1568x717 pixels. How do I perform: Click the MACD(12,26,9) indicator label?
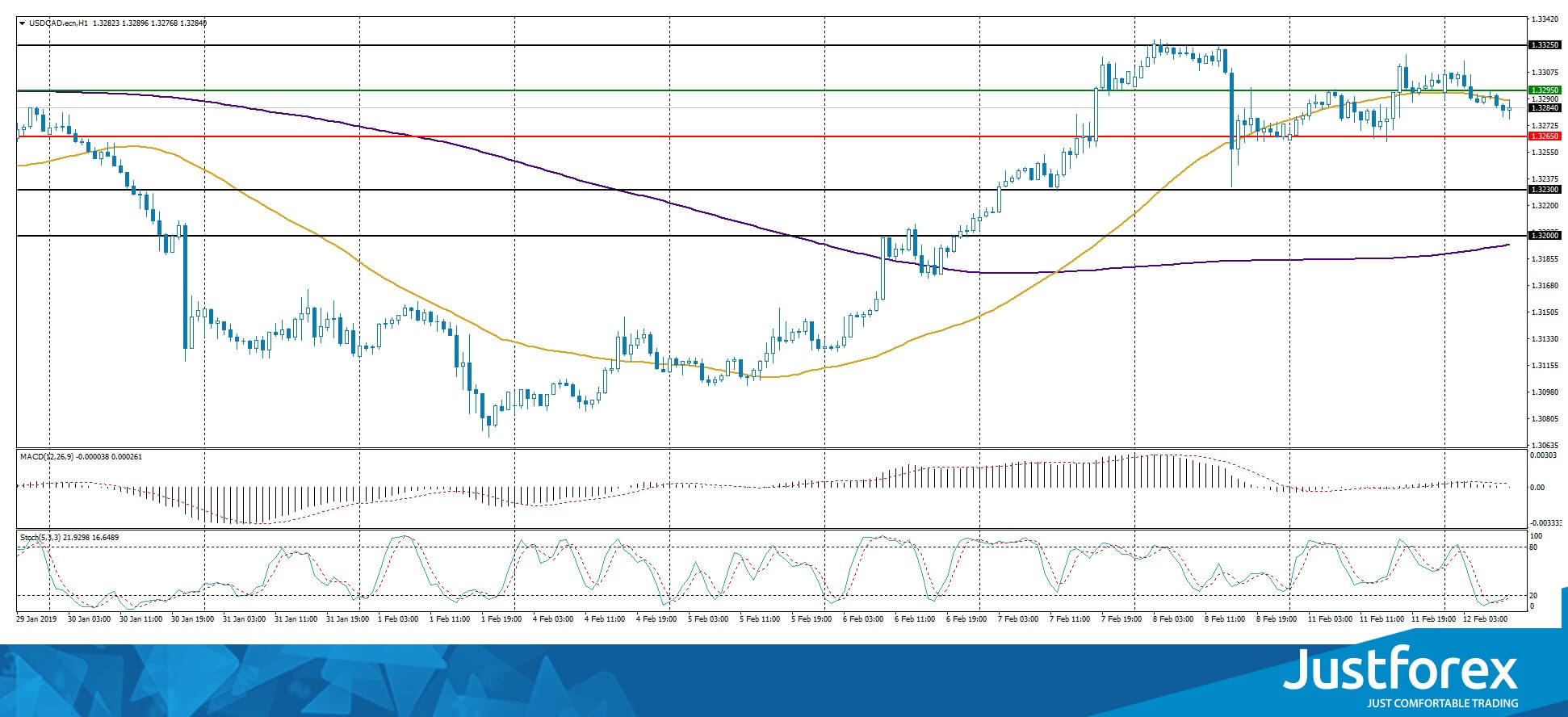(47, 457)
